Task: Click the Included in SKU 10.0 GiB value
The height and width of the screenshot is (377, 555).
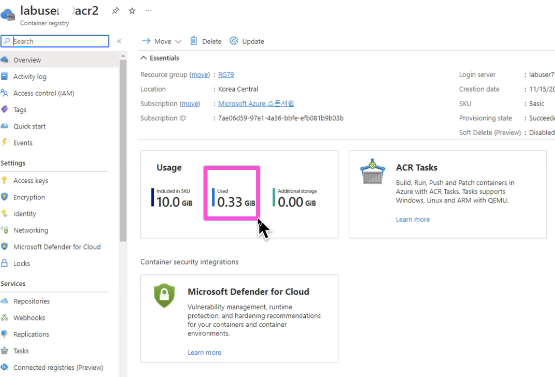Action: (174, 202)
